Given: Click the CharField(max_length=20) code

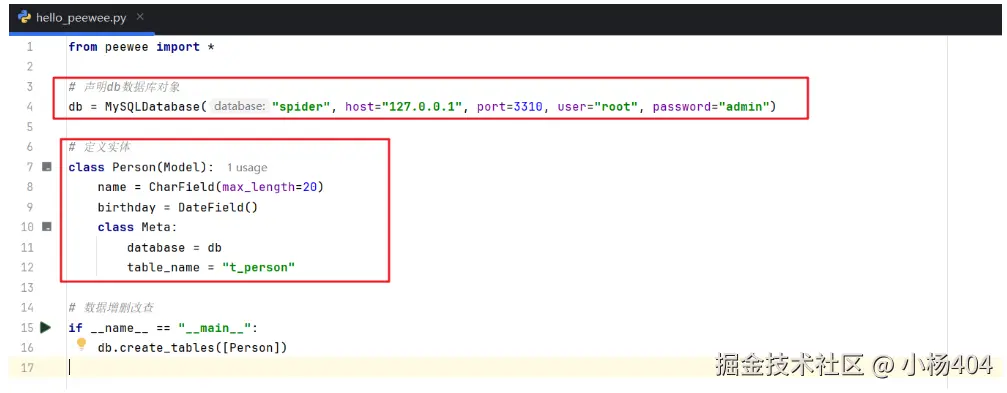Looking at the screenshot, I should point(236,188).
